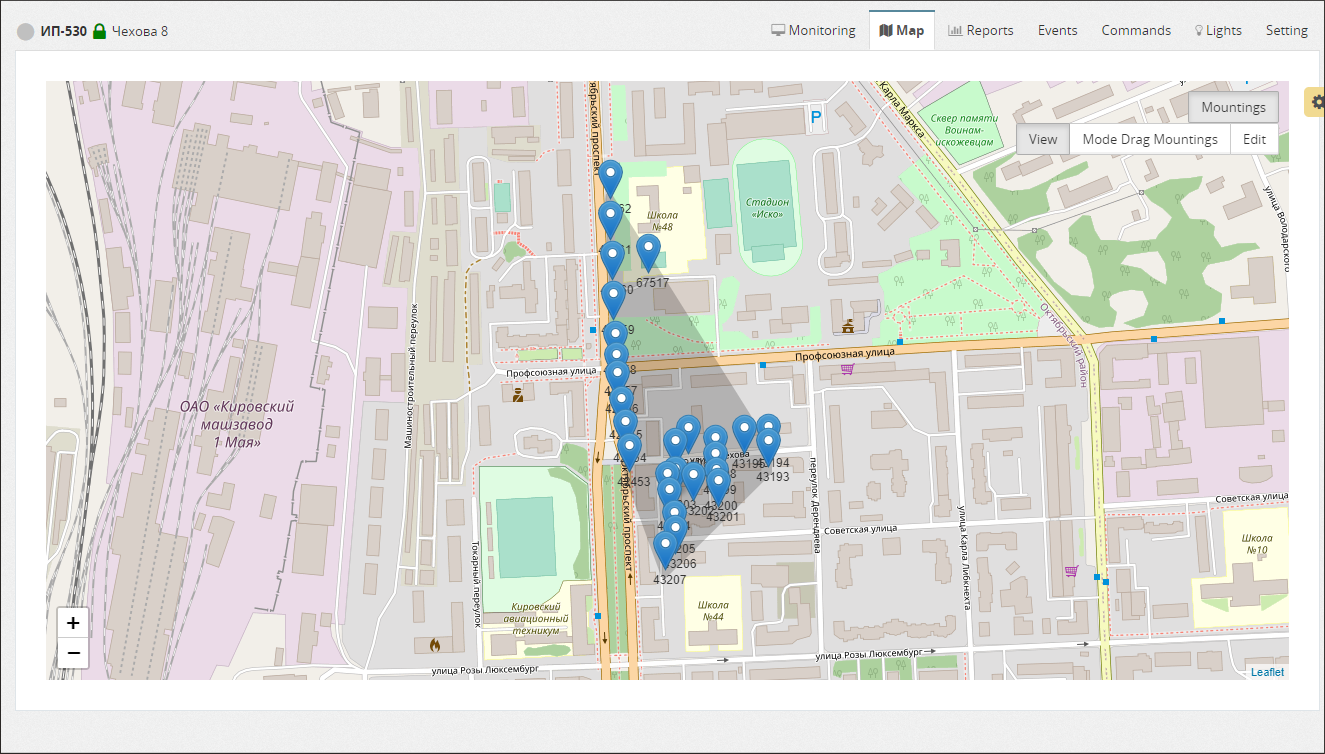This screenshot has width=1325, height=754.
Task: Open the Mountings layer control
Action: coord(1233,107)
